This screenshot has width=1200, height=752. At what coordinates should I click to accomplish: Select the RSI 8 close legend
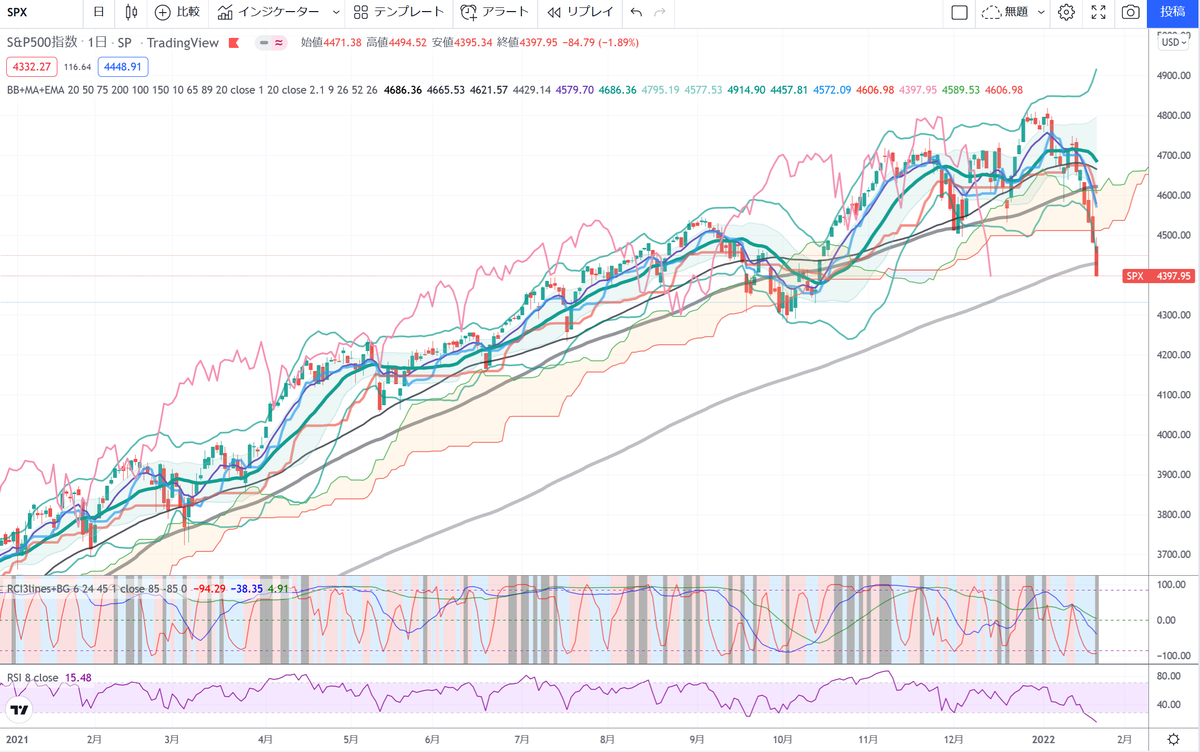coord(33,677)
